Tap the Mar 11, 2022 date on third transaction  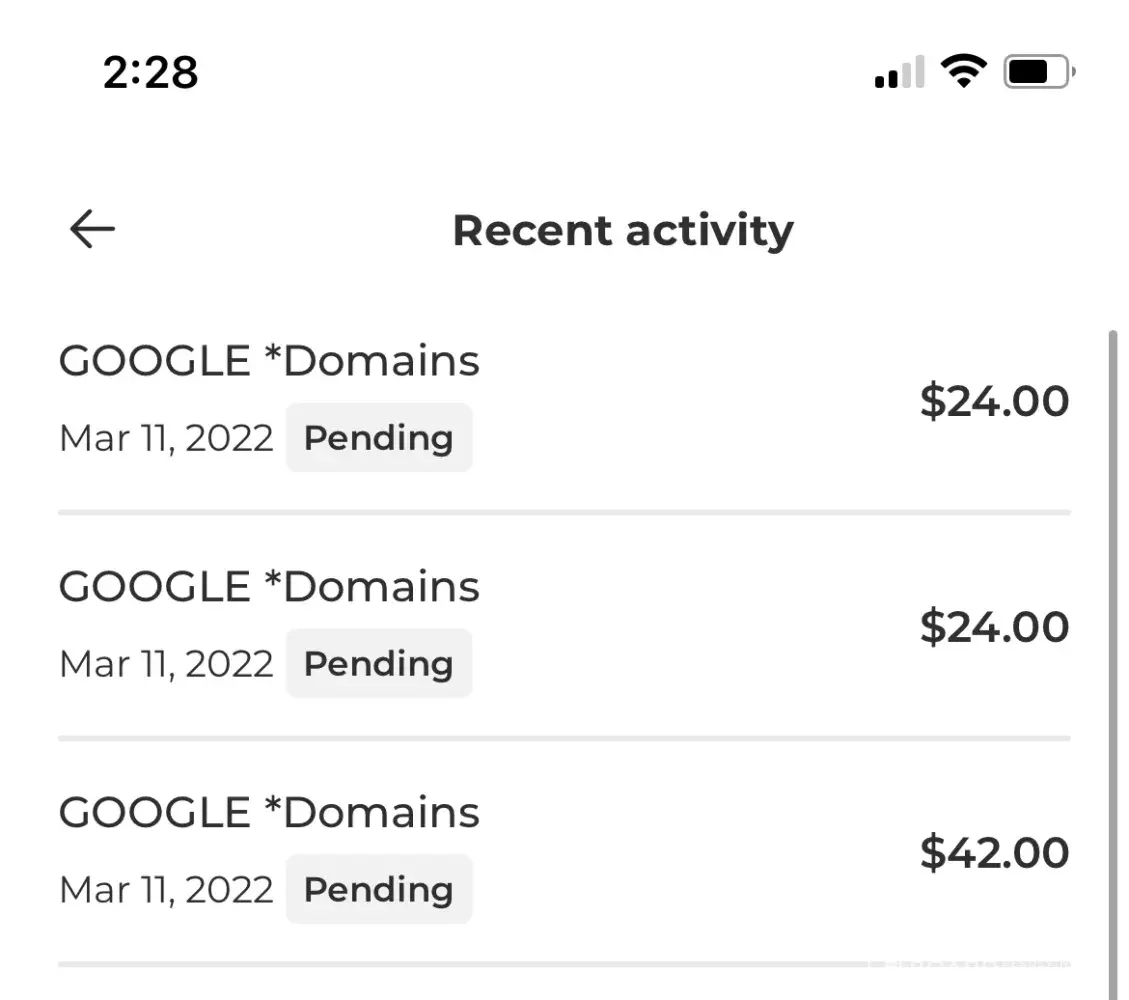tap(166, 891)
